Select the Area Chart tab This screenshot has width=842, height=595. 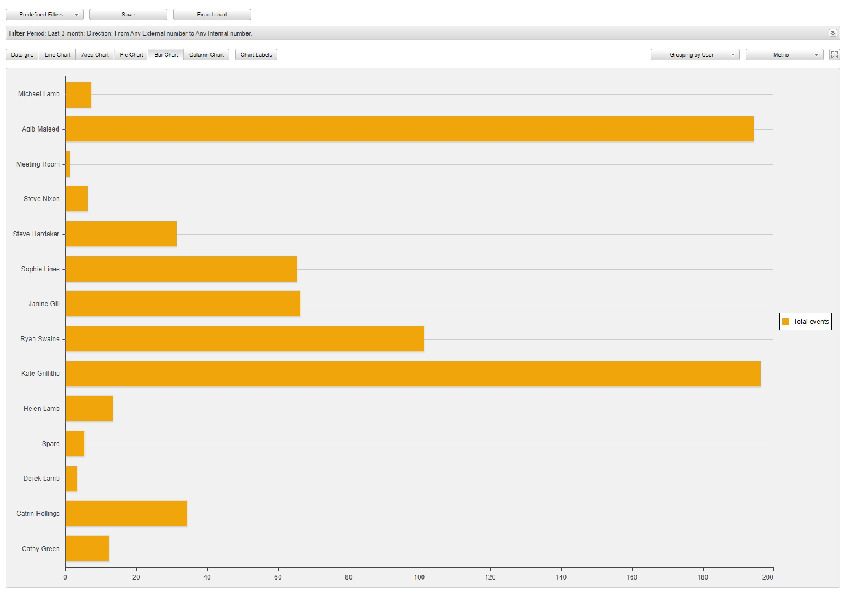[95, 54]
